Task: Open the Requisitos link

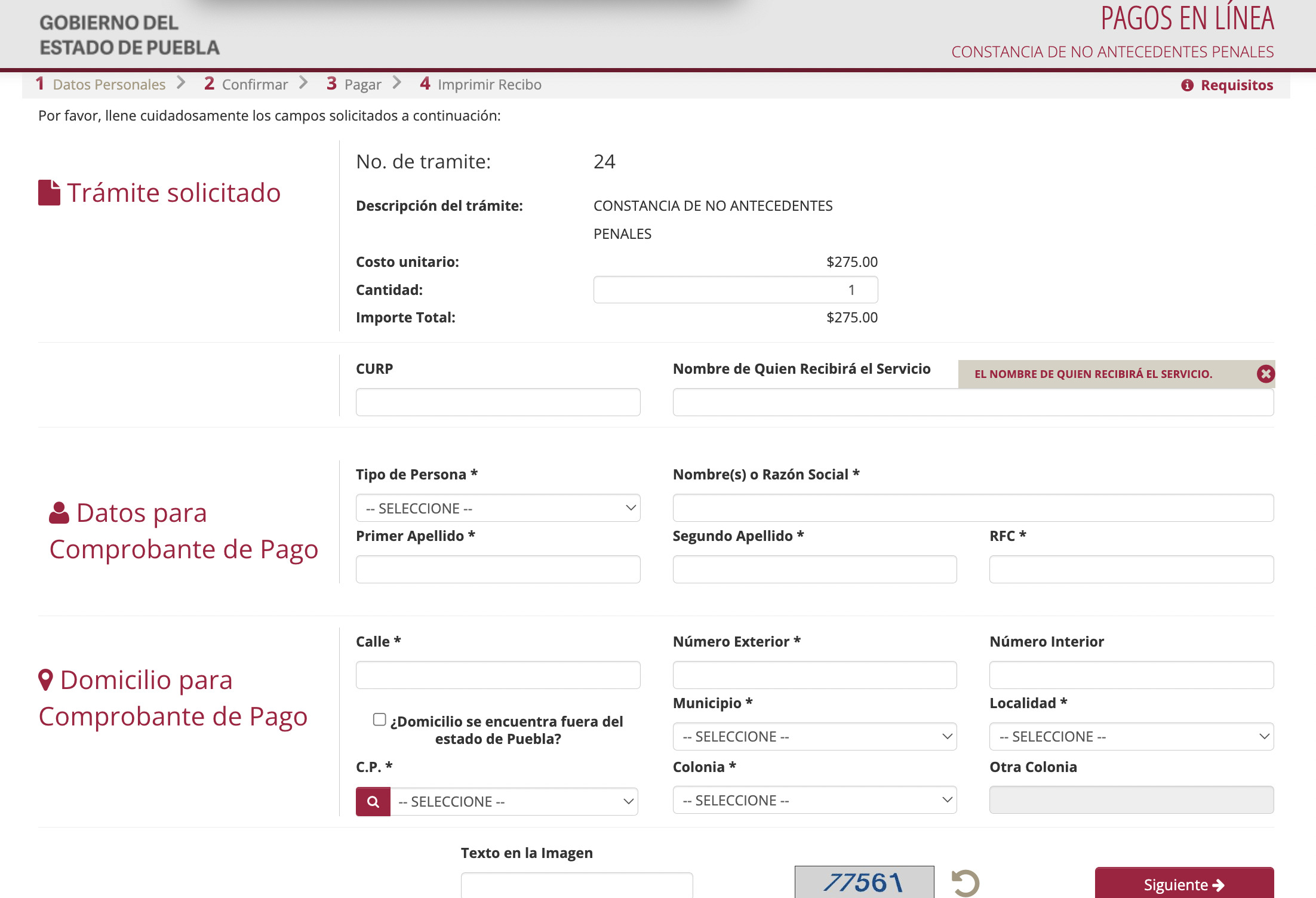Action: click(1236, 85)
